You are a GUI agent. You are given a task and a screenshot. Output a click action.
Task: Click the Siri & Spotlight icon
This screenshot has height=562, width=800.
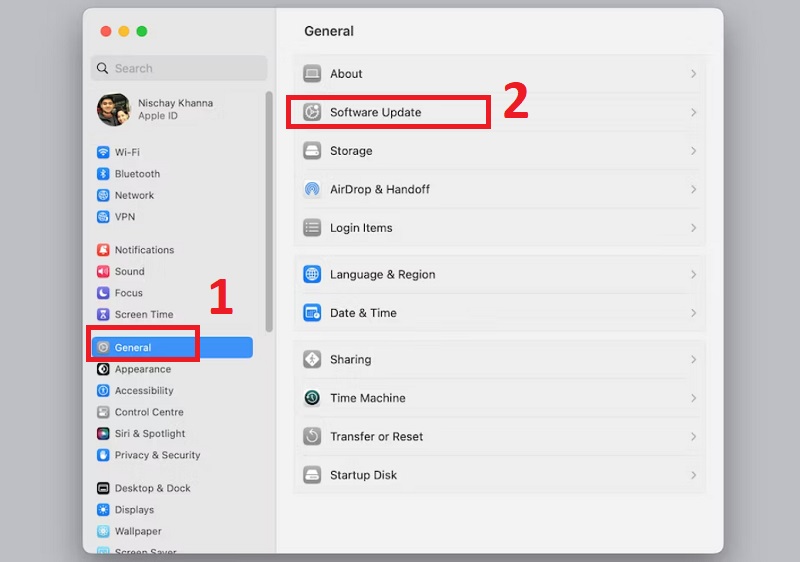tap(103, 433)
